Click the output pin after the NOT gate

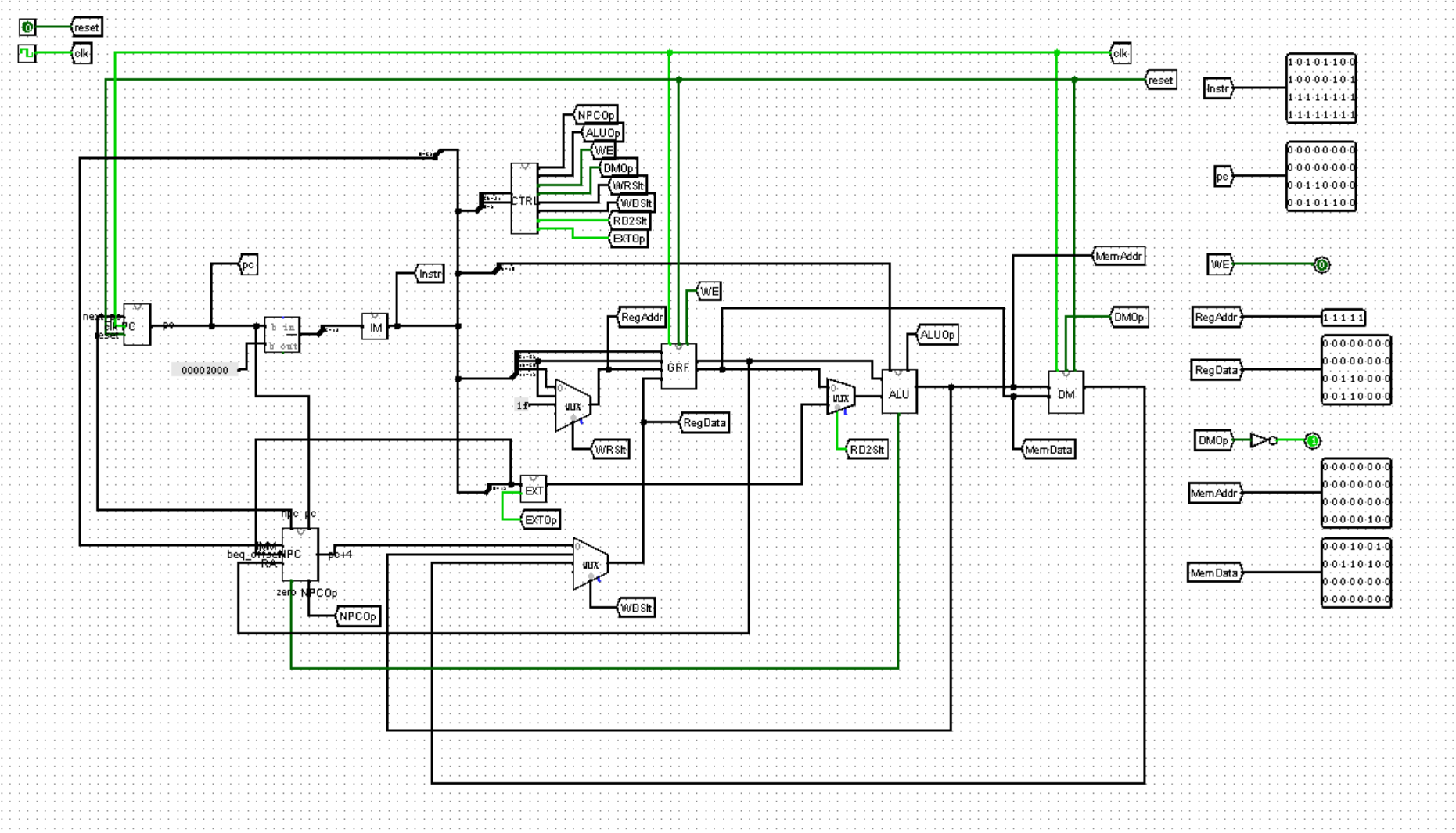(x=1312, y=440)
